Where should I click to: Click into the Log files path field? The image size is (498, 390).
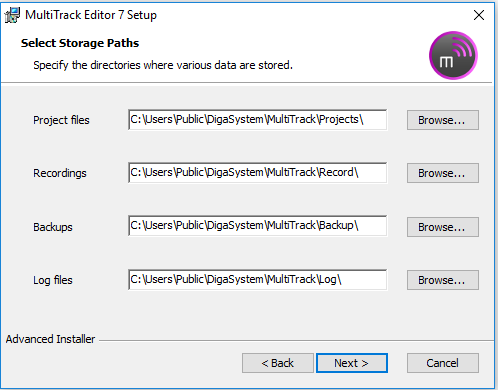pos(258,280)
